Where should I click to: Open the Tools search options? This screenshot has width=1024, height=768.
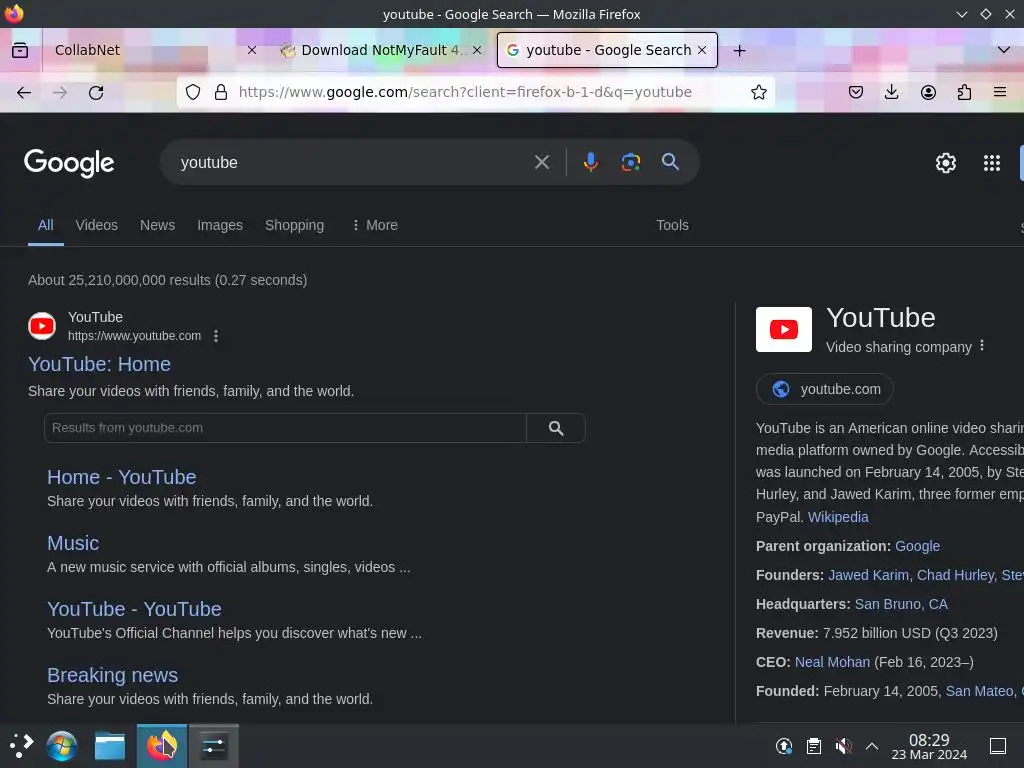point(672,225)
